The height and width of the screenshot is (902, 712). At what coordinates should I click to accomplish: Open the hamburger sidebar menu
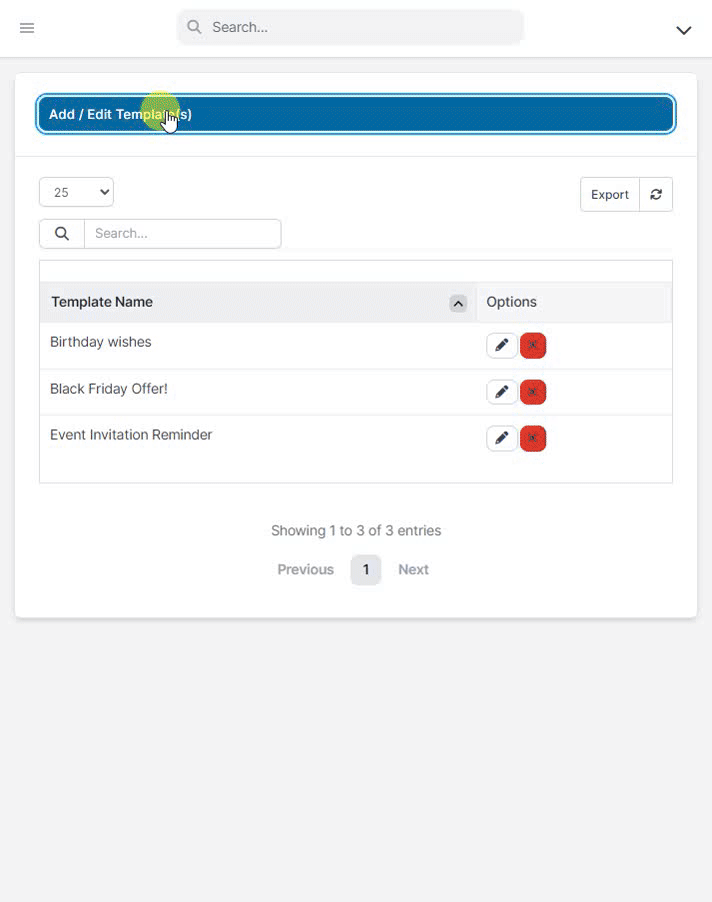[x=27, y=28]
